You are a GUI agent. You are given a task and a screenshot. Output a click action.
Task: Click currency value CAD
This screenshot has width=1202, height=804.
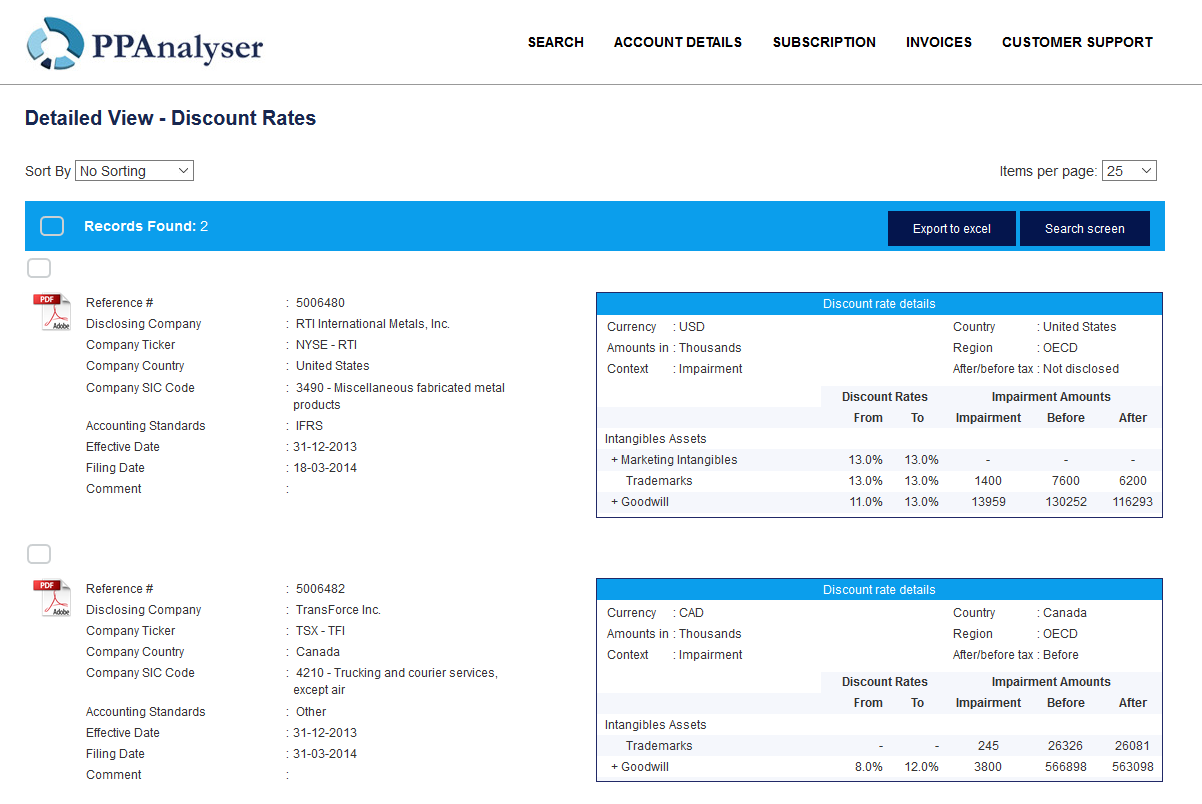[692, 613]
